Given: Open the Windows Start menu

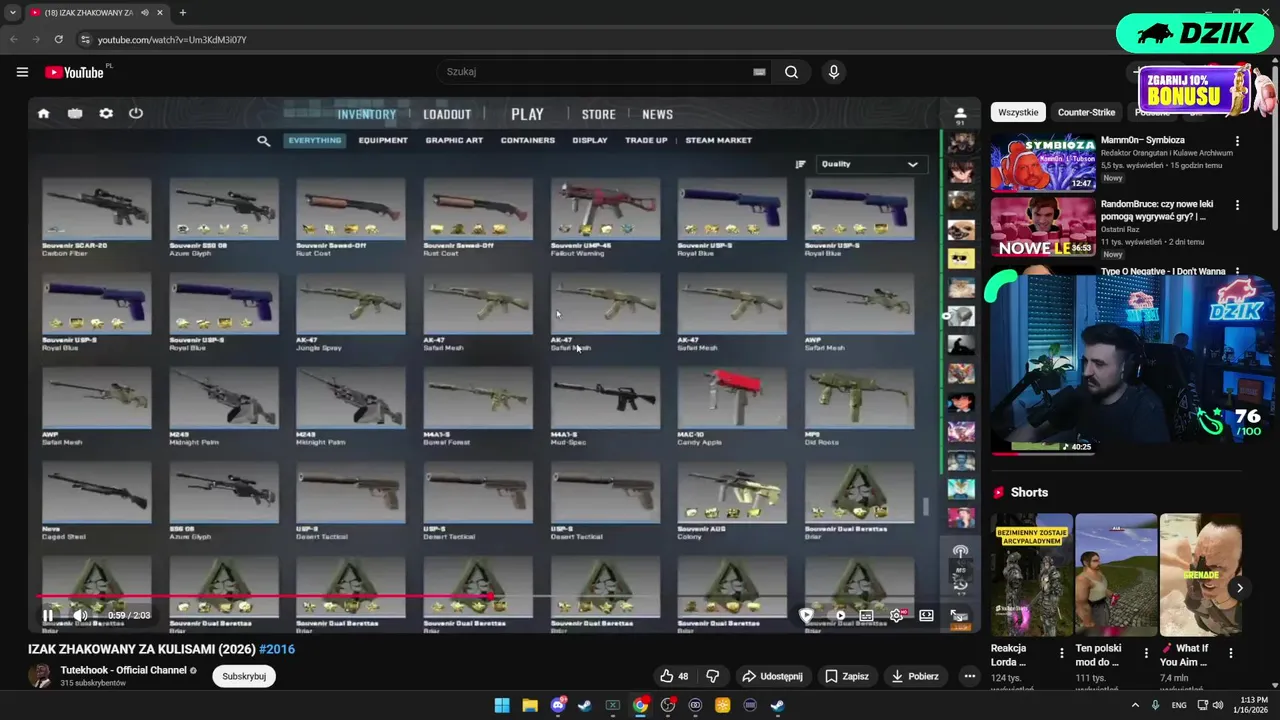Looking at the screenshot, I should click(x=501, y=705).
